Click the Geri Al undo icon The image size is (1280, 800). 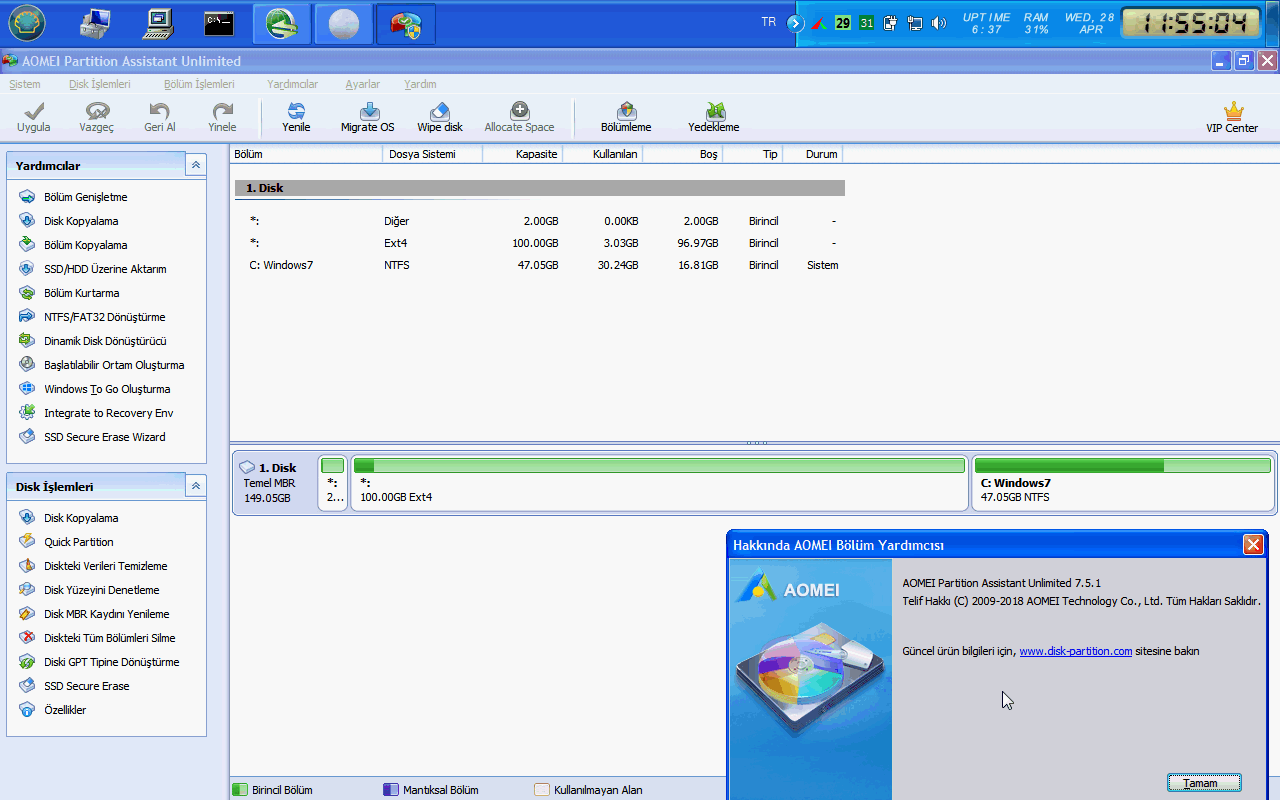[x=159, y=111]
